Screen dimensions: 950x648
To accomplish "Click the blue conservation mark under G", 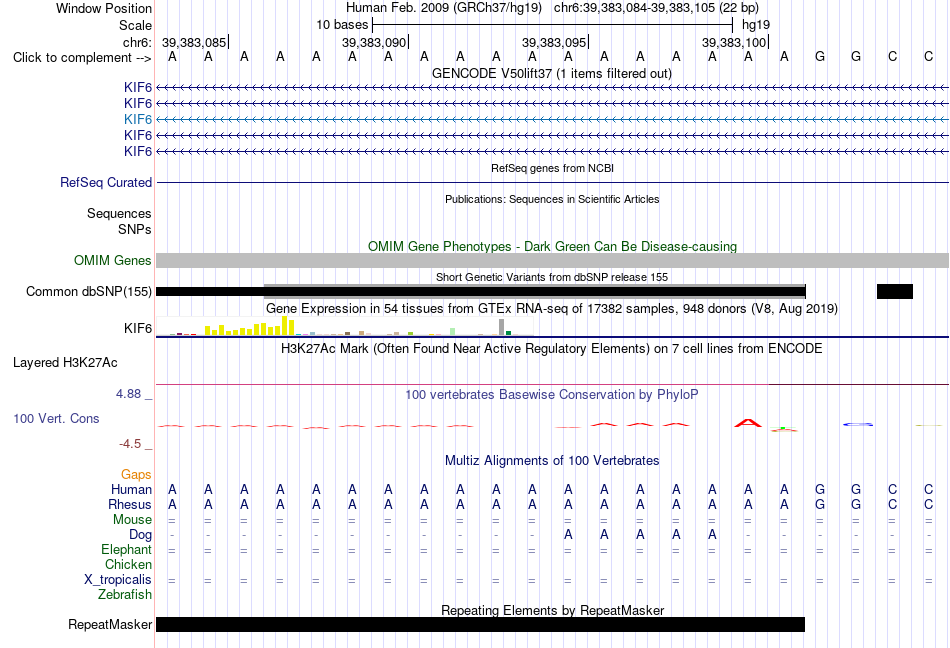I will (x=858, y=425).
